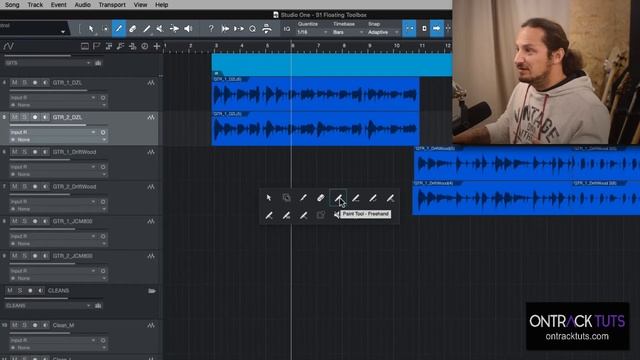Select the light blue folder event at the top
This screenshot has height=360, width=640.
331,65
